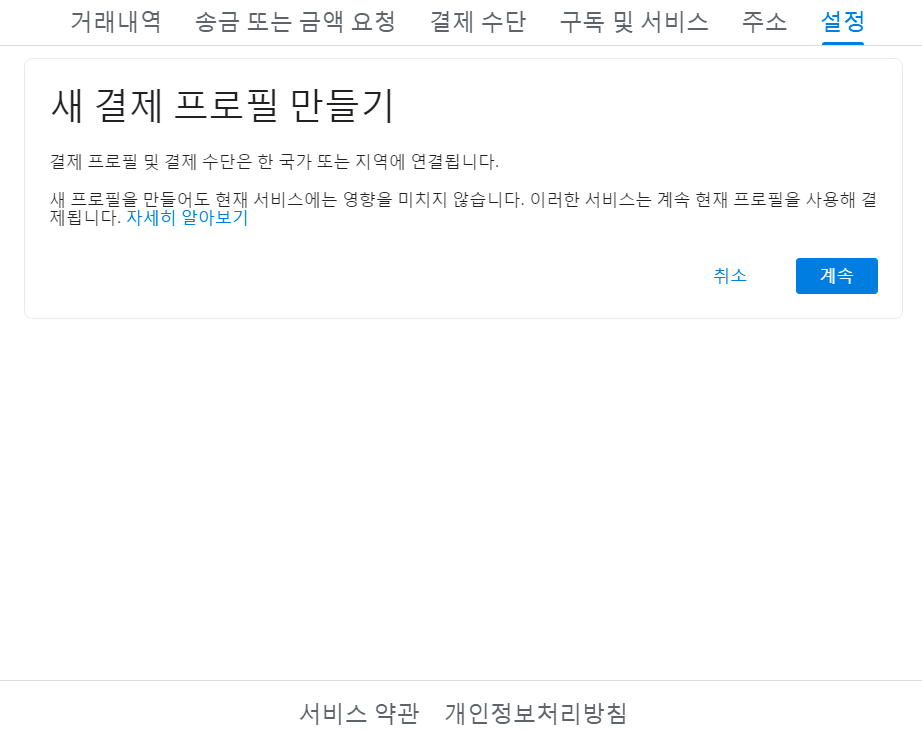922x756 pixels.
Task: Select the 설정 tab
Action: click(843, 22)
